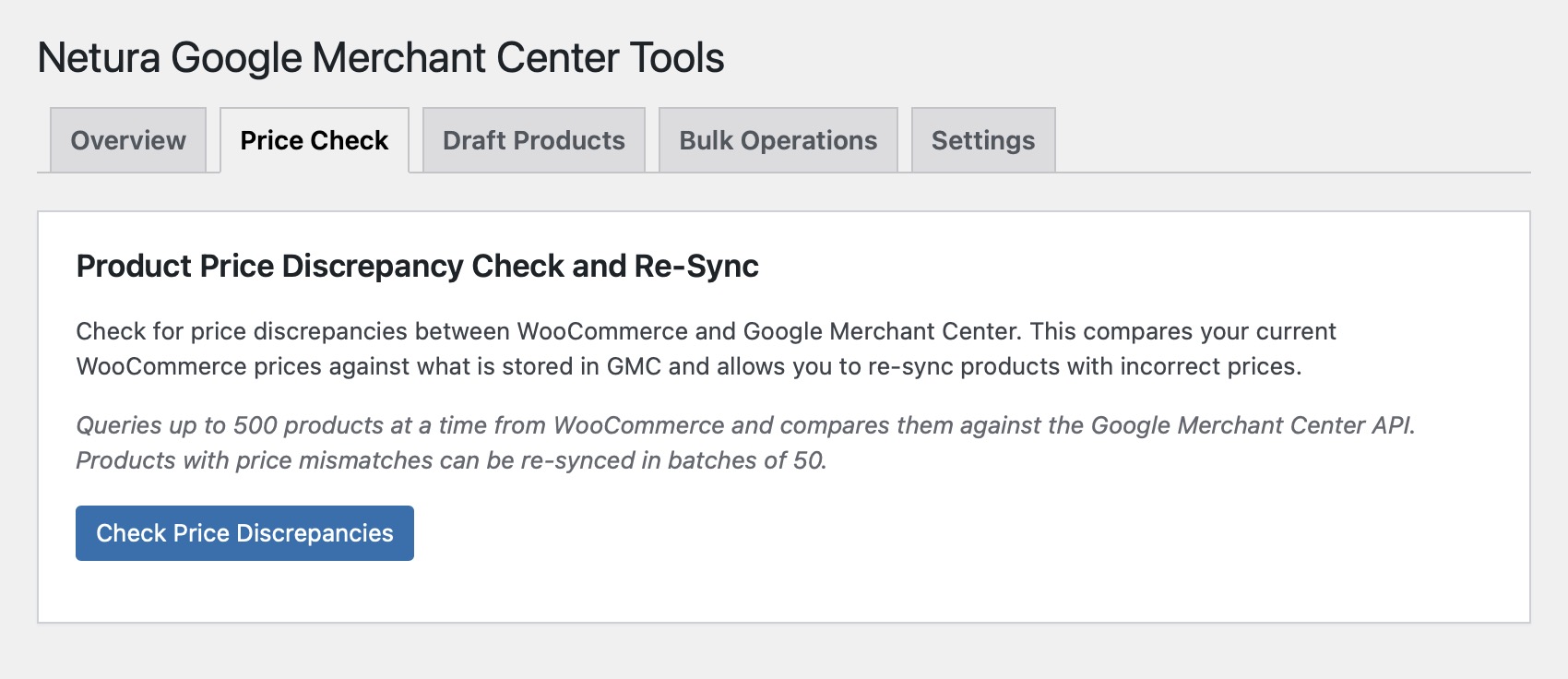Click the Check Price Discrepancies button
1568x679 pixels.
(244, 532)
